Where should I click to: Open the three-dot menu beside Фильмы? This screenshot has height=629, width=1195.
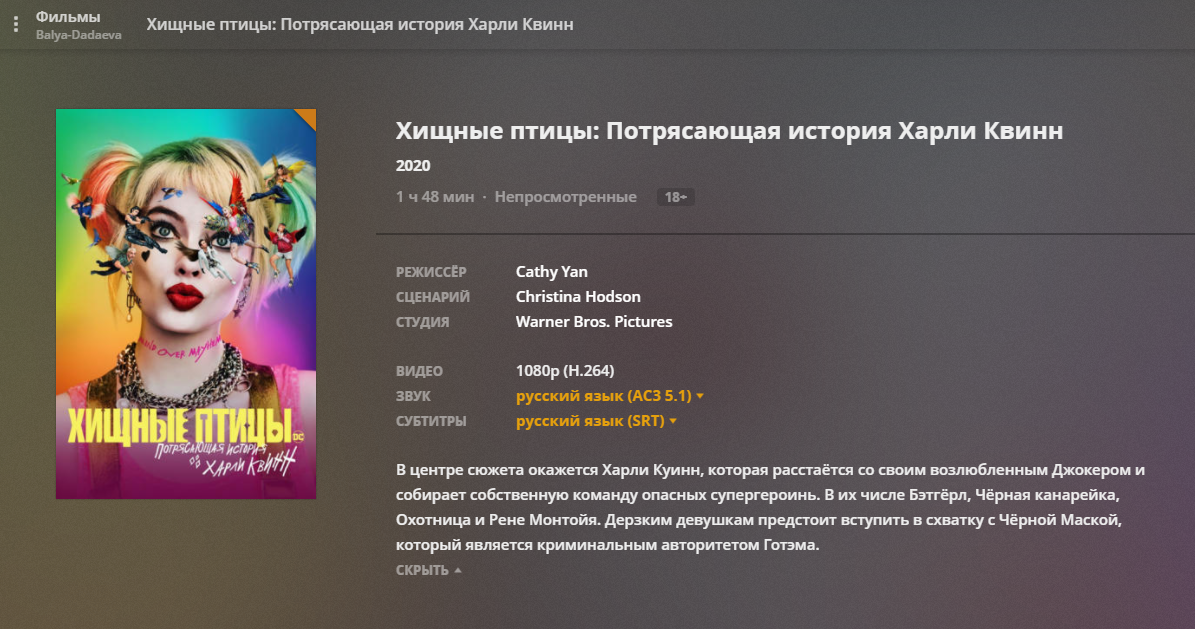coord(15,24)
